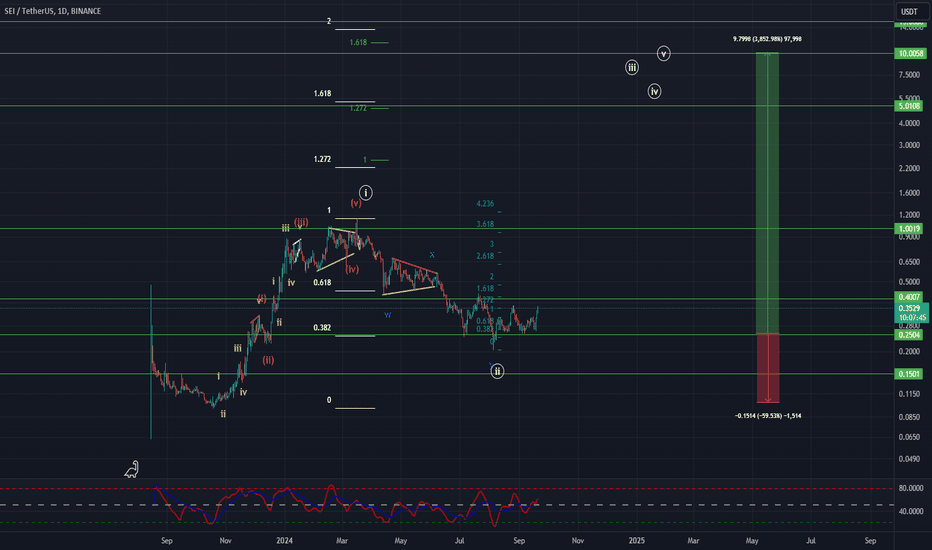Screen dimensions: 932x550
Task: Select the long position green profit zone
Action: (x=767, y=193)
